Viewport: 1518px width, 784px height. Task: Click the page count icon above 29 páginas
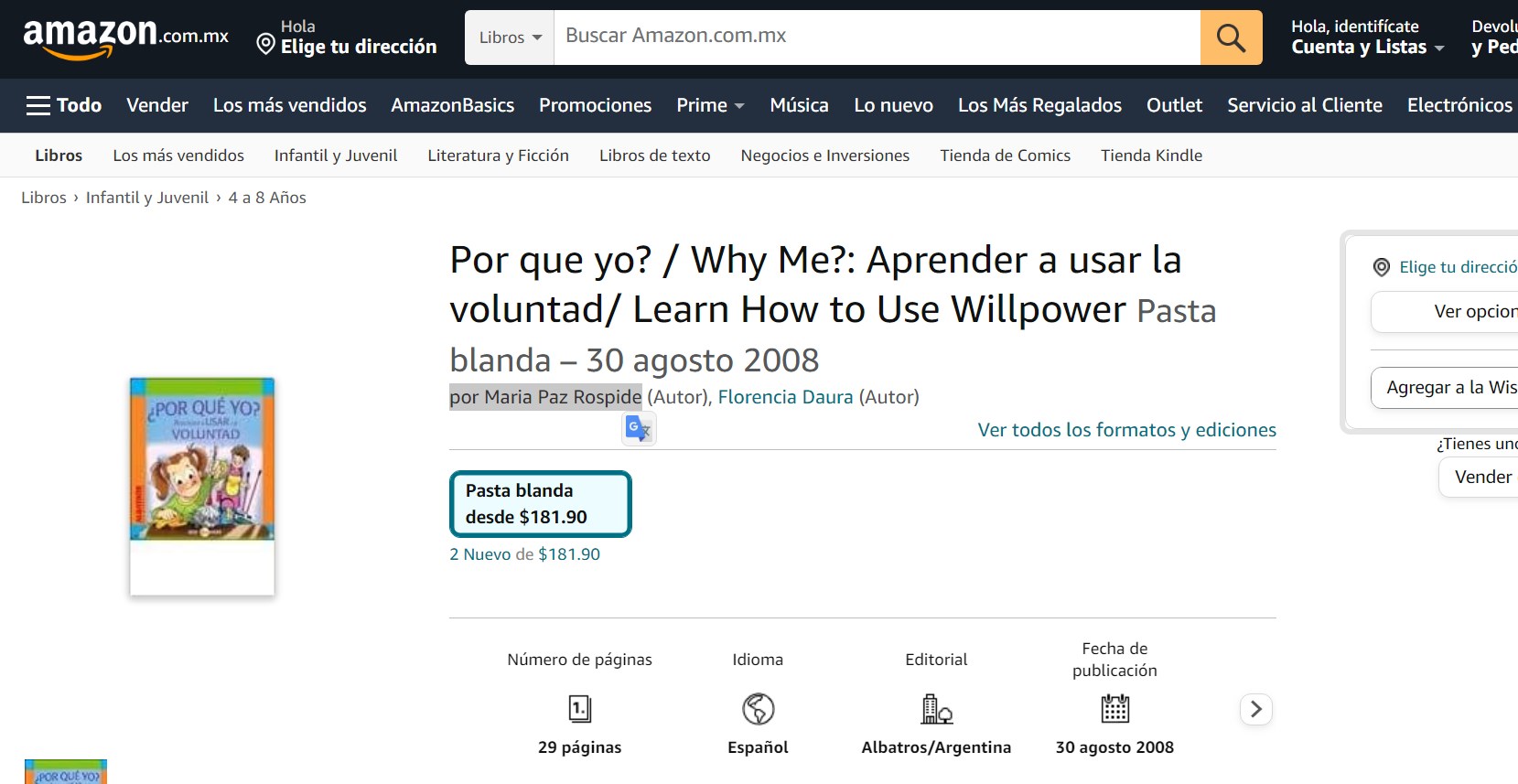580,709
